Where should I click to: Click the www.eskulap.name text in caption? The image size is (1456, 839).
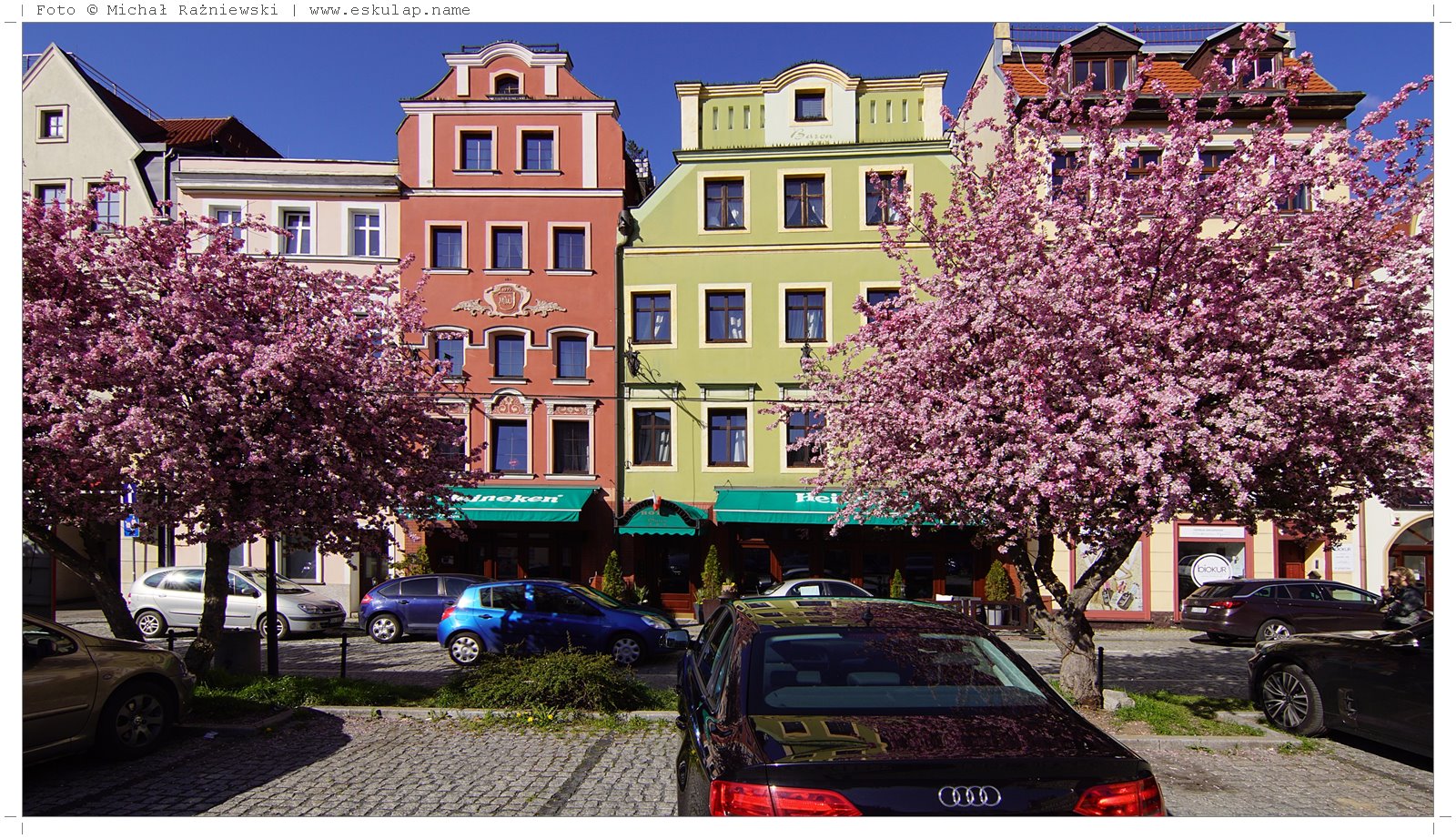(389, 10)
